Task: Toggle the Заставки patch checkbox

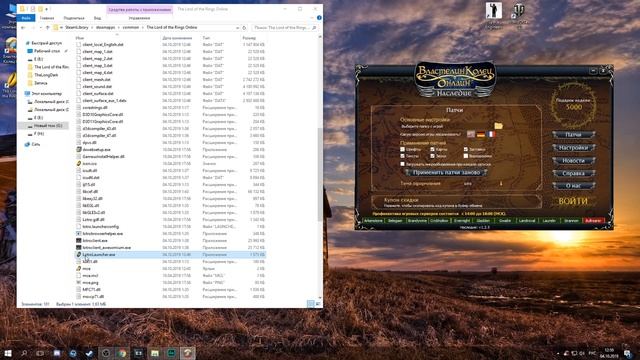Action: click(x=466, y=149)
